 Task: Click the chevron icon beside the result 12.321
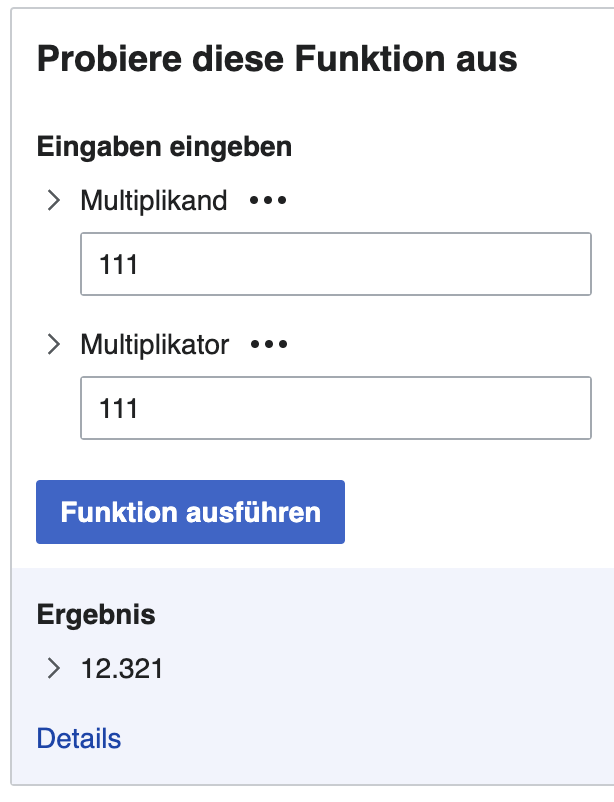click(55, 669)
